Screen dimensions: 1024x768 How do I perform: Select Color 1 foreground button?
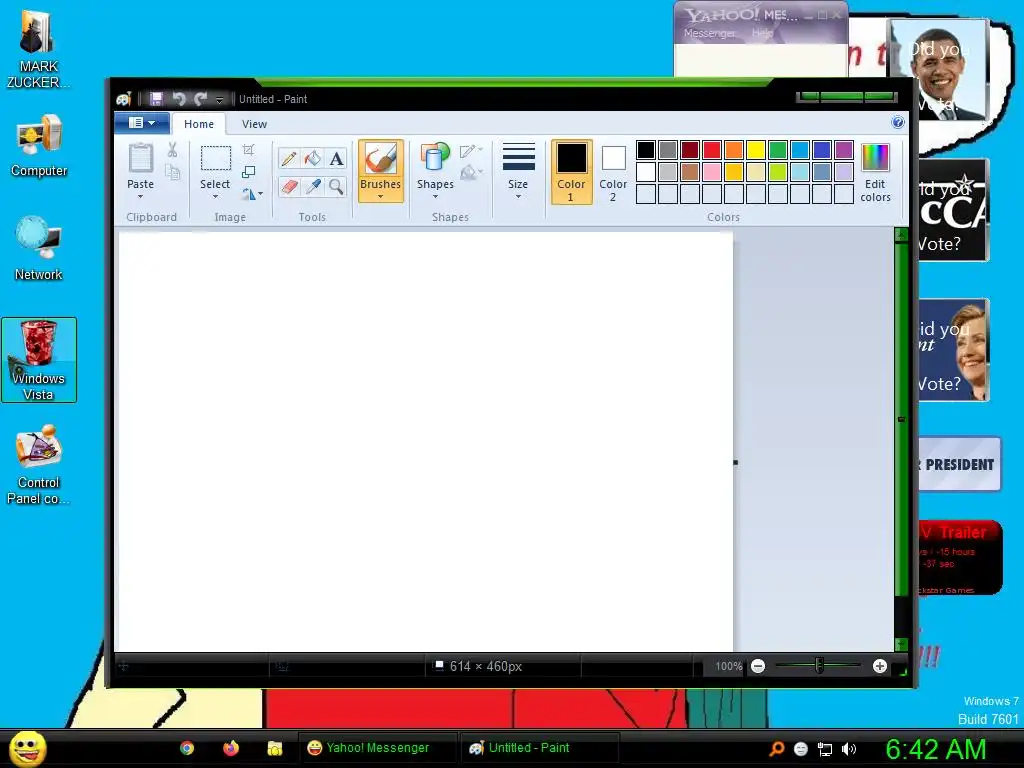point(571,172)
